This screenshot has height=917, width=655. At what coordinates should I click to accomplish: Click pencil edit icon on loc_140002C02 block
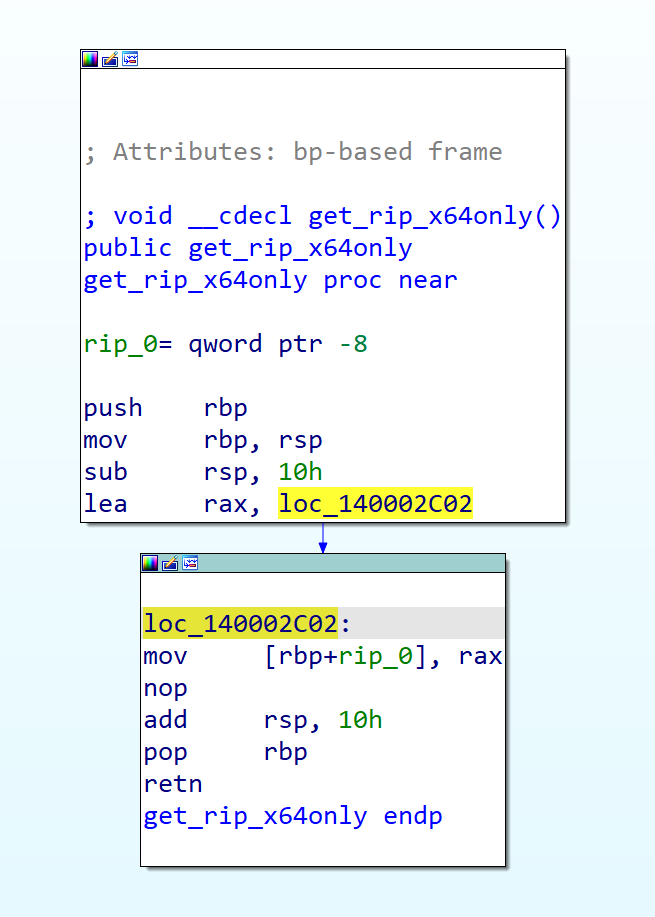pyautogui.click(x=169, y=563)
